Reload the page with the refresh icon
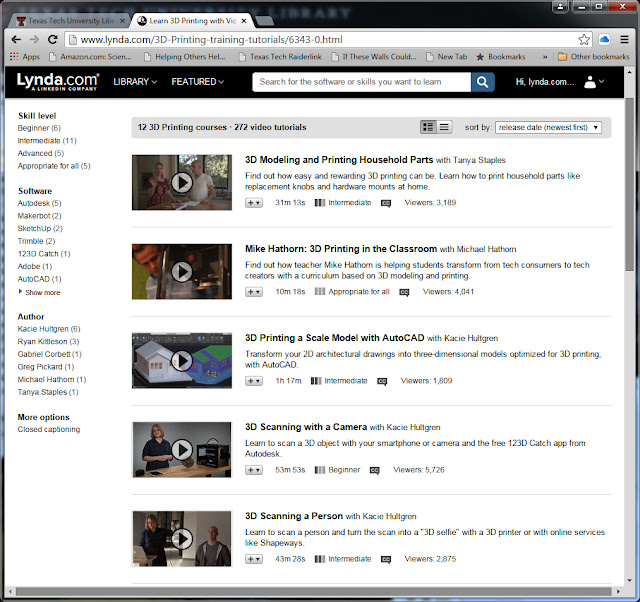 [53, 40]
